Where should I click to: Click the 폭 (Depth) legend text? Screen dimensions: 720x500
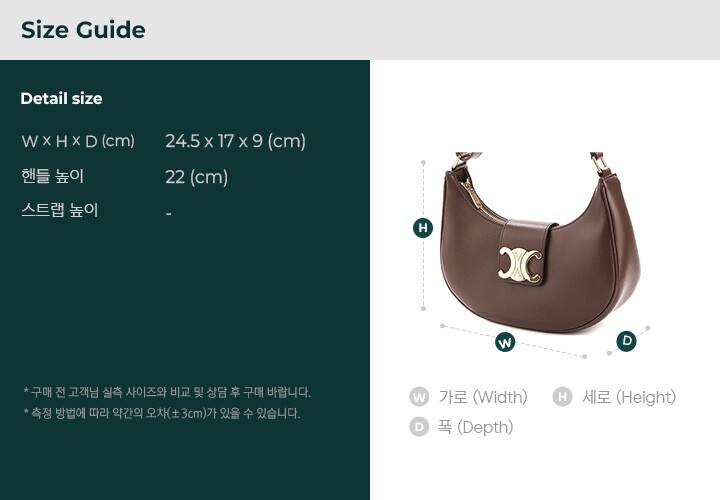tap(475, 427)
